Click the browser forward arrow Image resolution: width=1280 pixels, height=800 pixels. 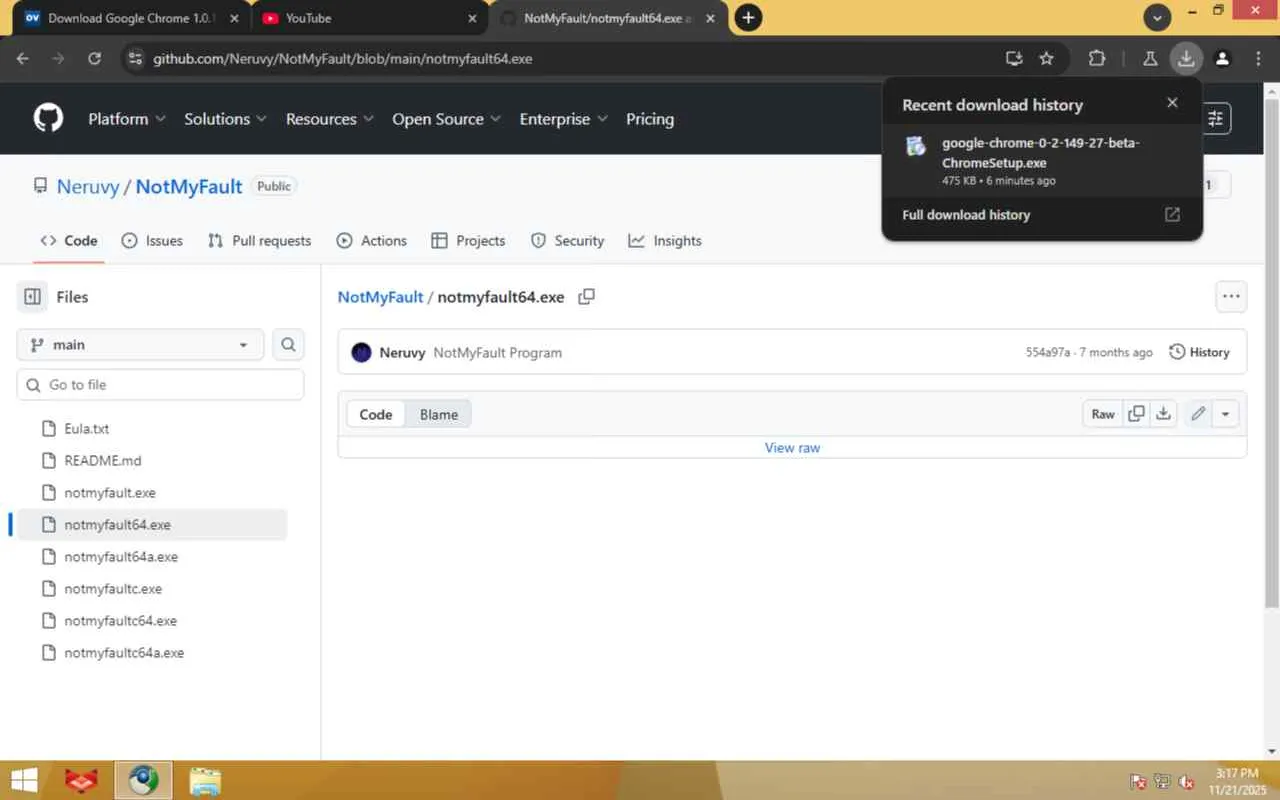coord(58,59)
